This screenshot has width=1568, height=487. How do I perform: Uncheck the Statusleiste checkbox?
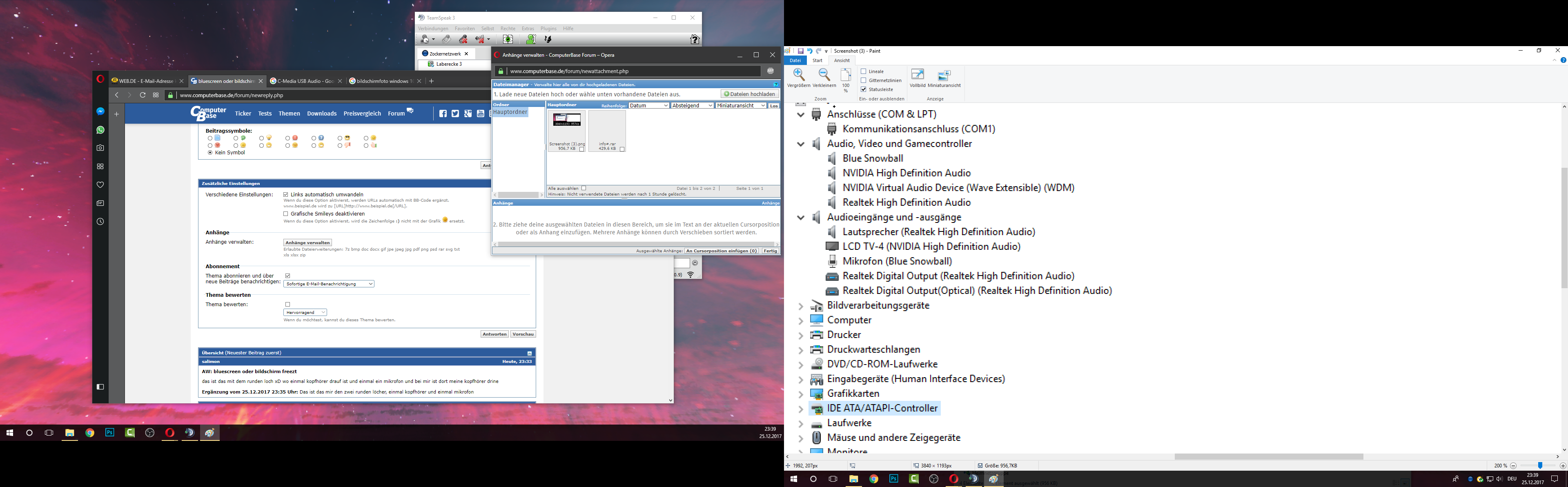point(863,89)
